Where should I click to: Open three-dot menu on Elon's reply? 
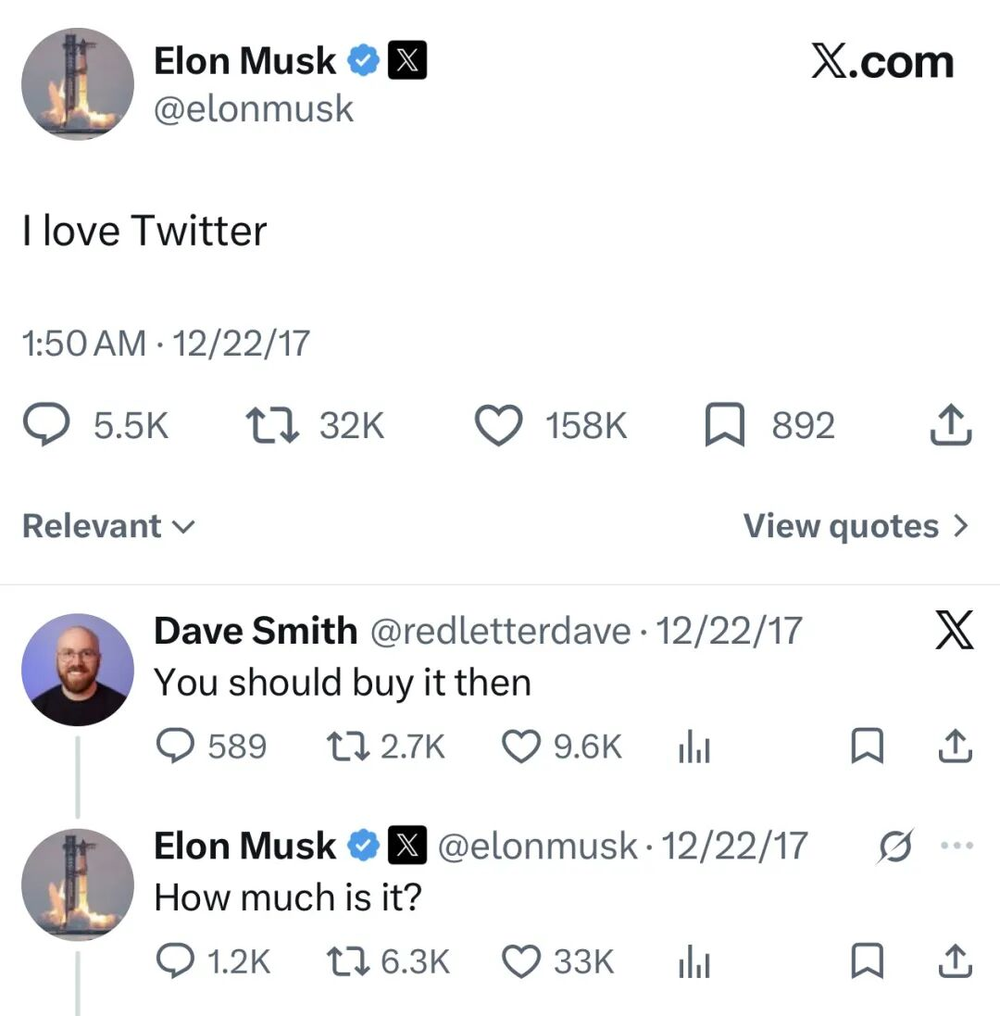[957, 845]
